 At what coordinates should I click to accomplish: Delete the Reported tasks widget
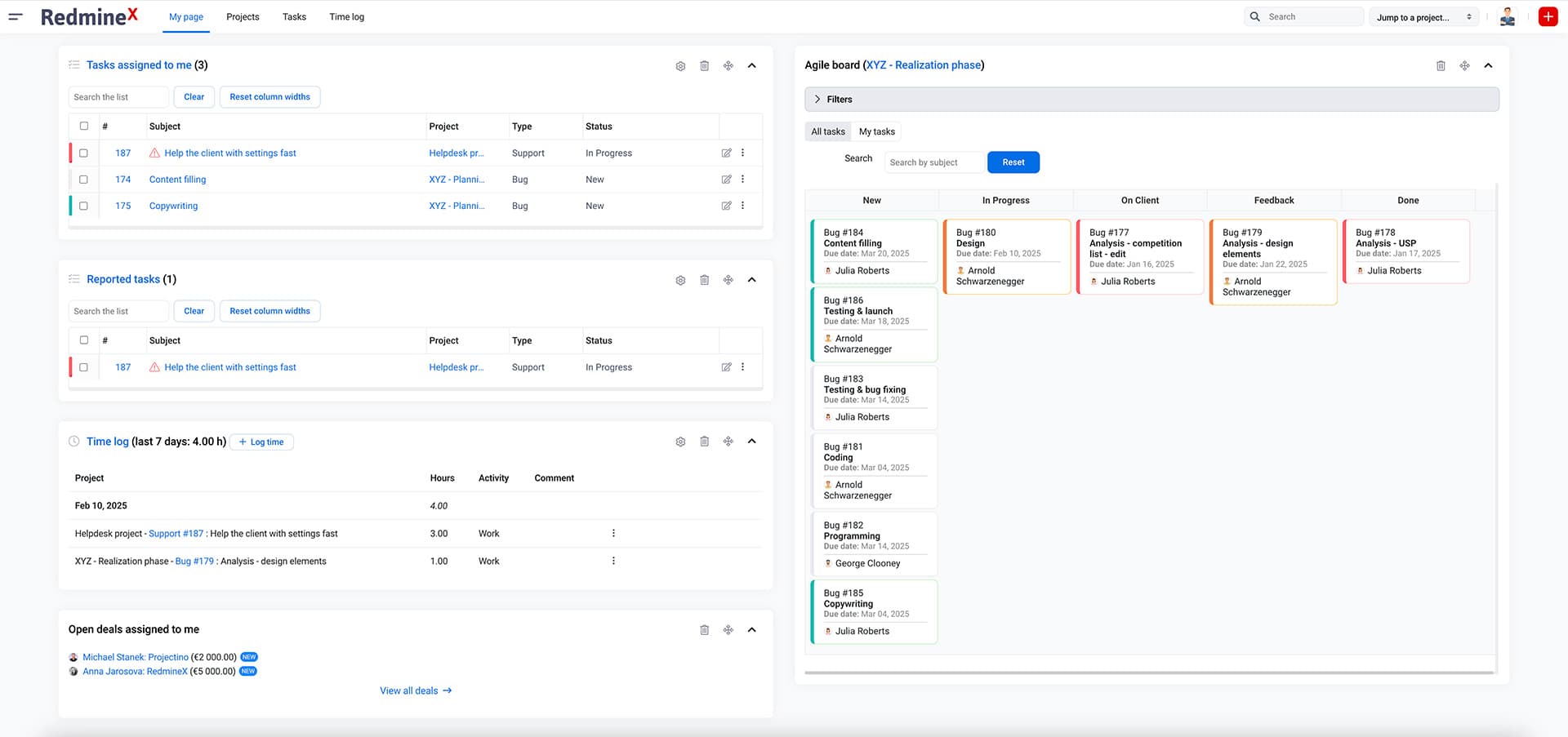[x=704, y=280]
